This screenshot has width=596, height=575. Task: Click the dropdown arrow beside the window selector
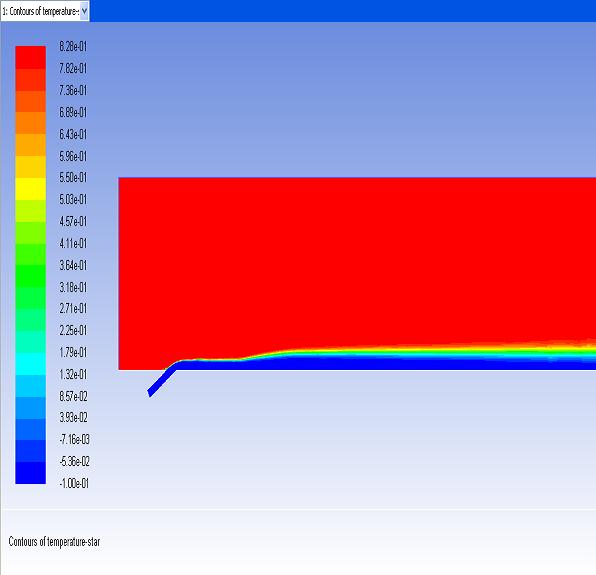click(x=84, y=11)
